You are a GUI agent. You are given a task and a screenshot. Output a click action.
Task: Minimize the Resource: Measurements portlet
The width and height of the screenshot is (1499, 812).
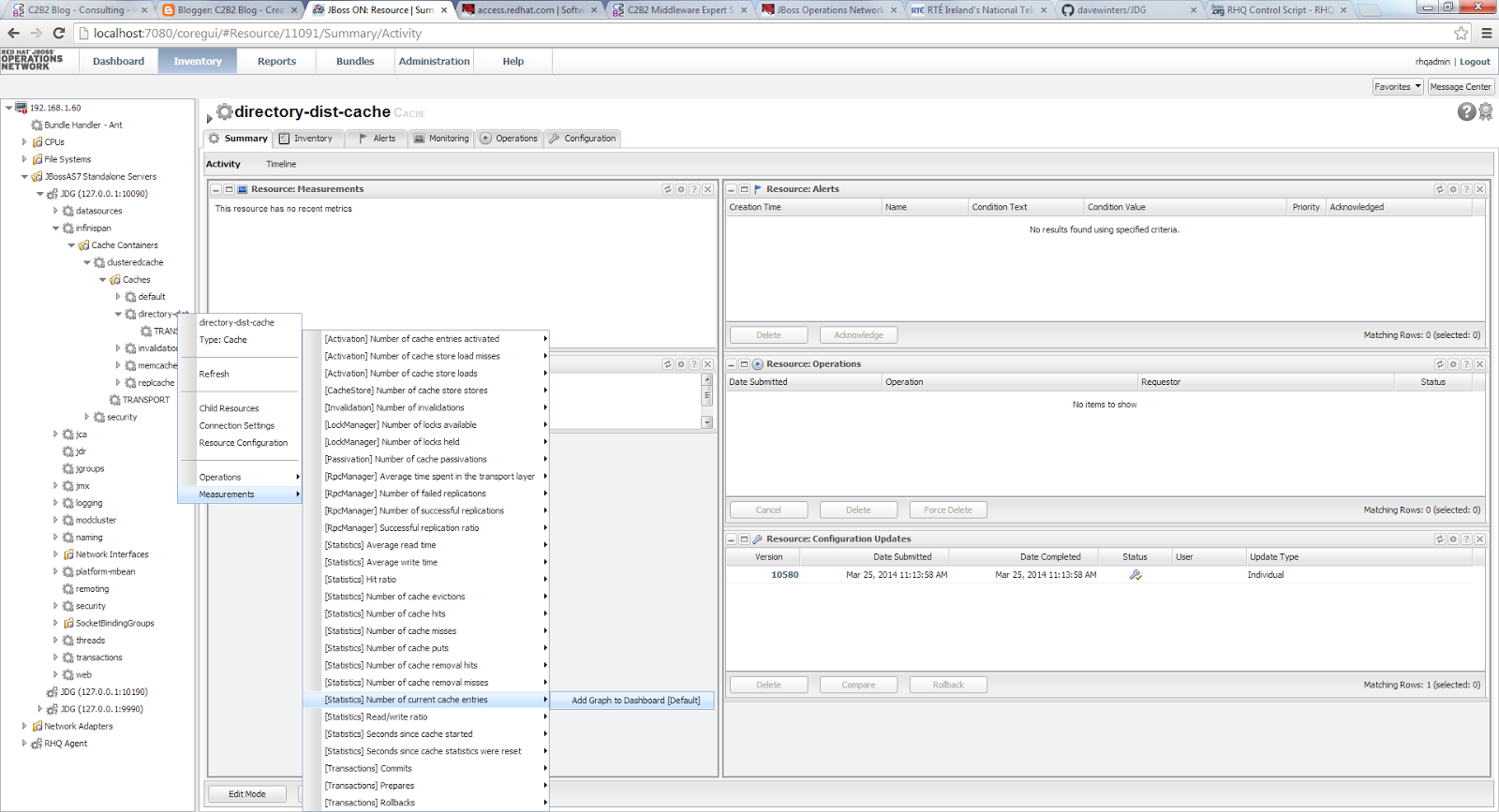[215, 189]
